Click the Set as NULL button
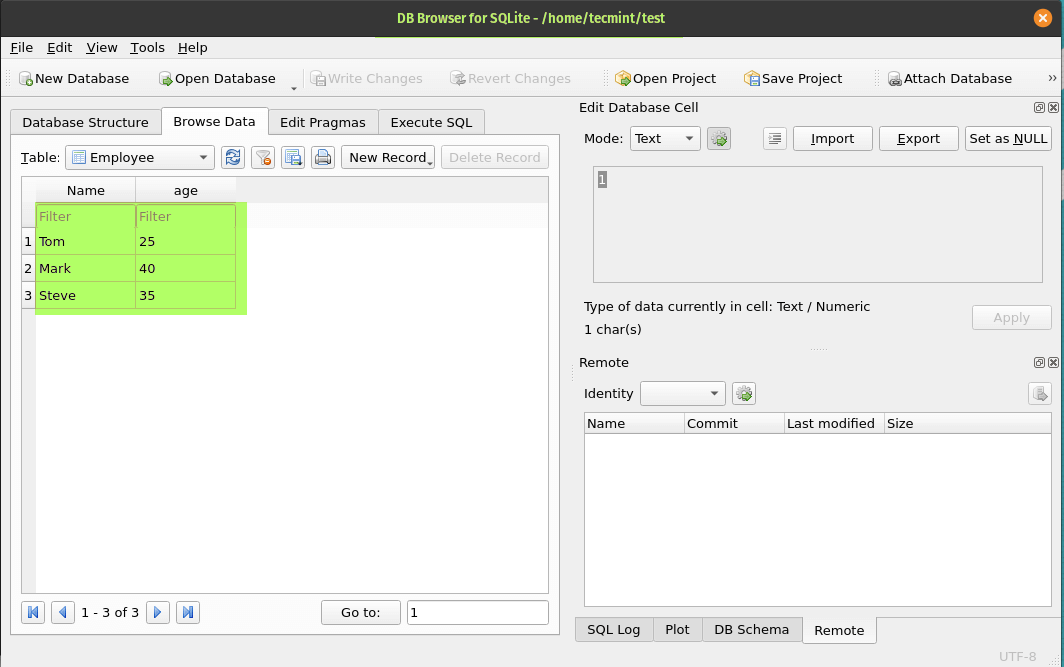 pyautogui.click(x=1008, y=139)
